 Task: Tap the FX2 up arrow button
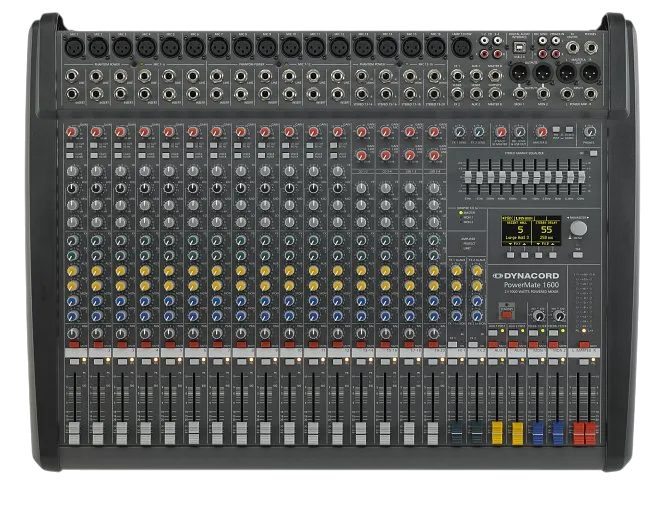pyautogui.click(x=553, y=255)
